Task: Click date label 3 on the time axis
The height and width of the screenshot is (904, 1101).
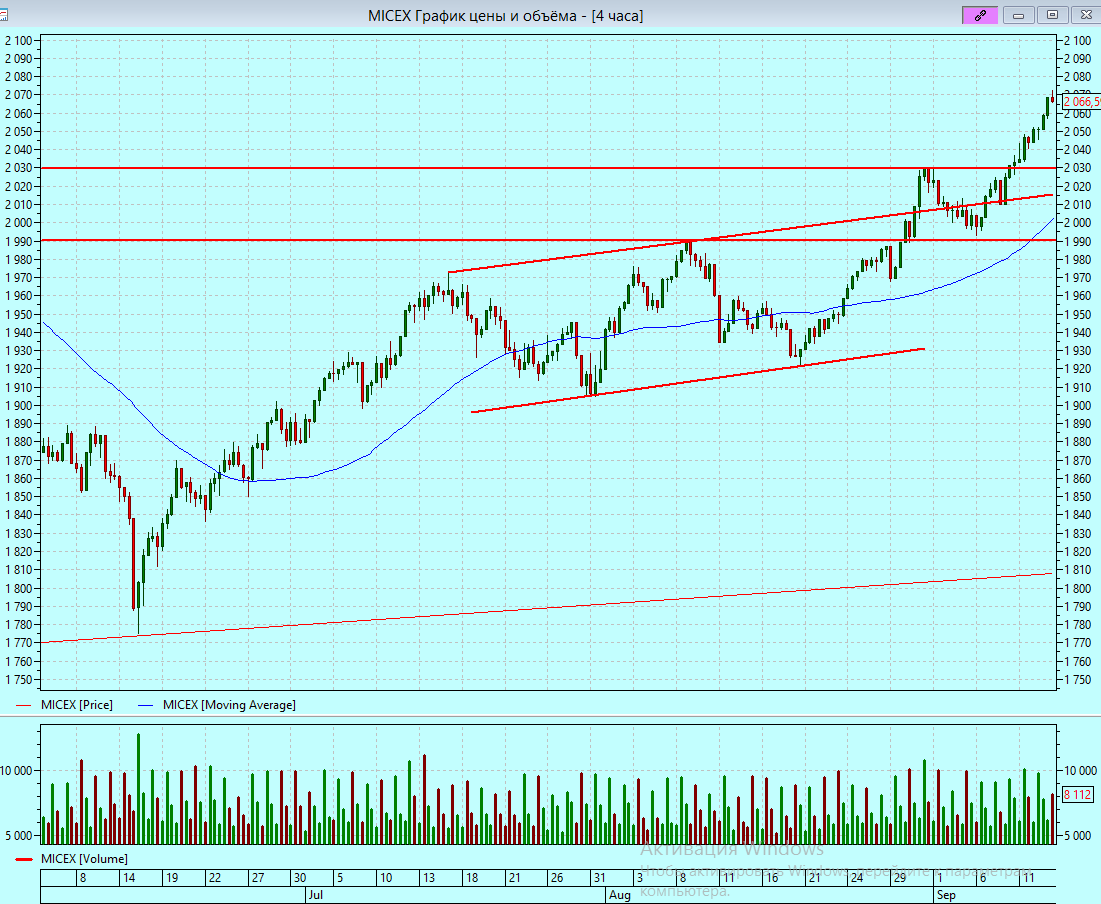Action: (x=640, y=877)
